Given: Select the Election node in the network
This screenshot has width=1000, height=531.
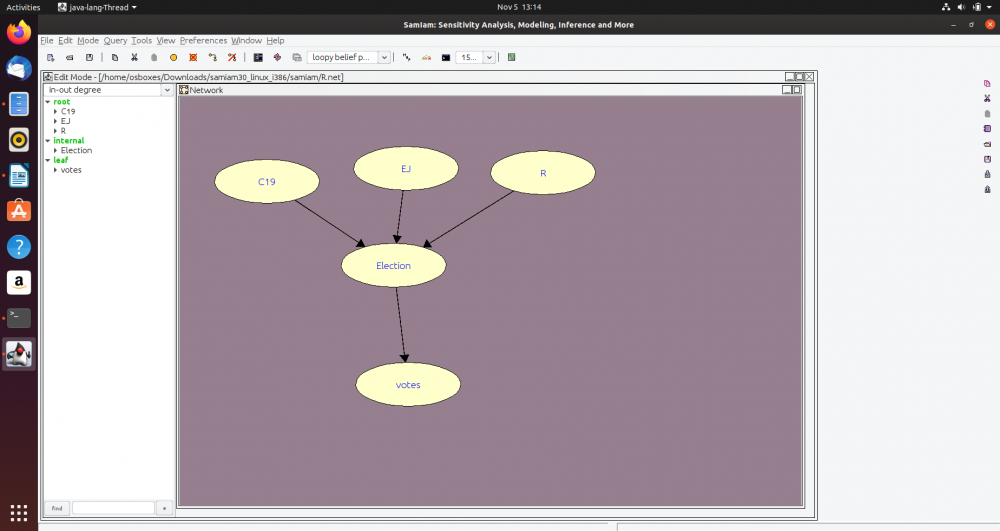Looking at the screenshot, I should click(393, 266).
